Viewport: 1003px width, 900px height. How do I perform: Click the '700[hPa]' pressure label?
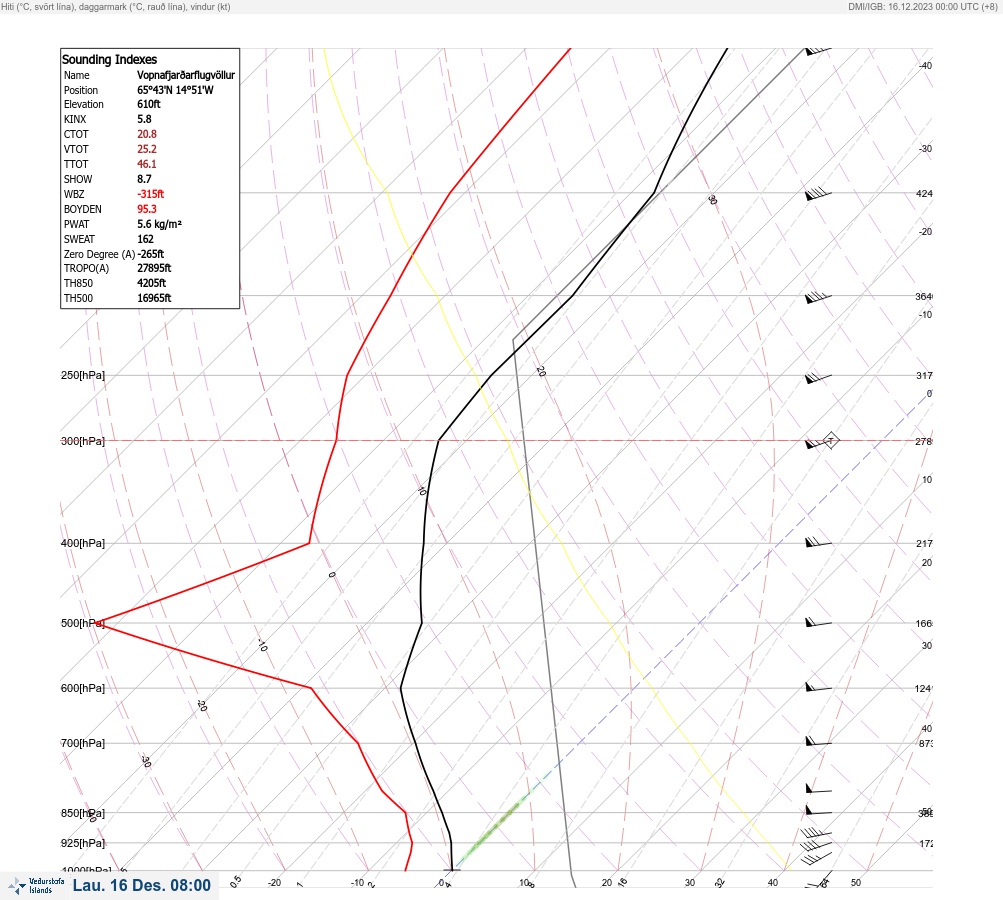83,743
